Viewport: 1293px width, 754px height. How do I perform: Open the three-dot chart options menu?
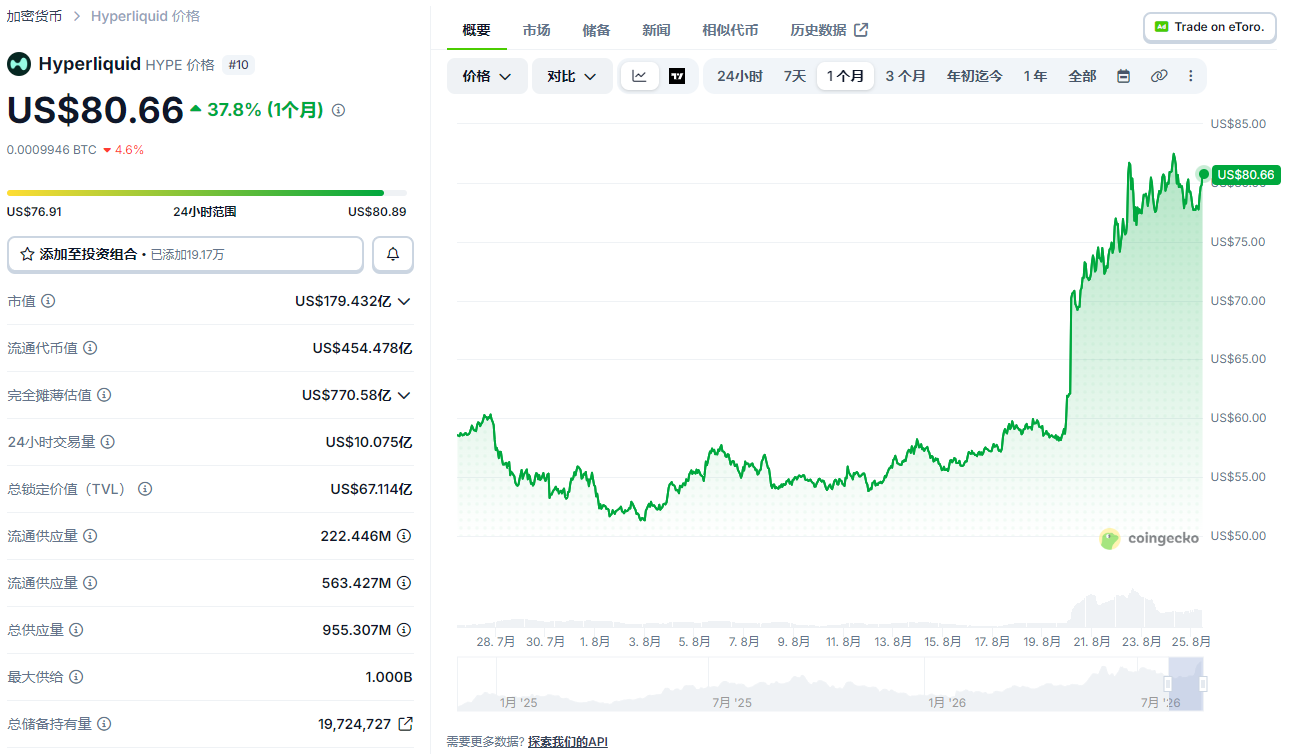pos(1190,76)
